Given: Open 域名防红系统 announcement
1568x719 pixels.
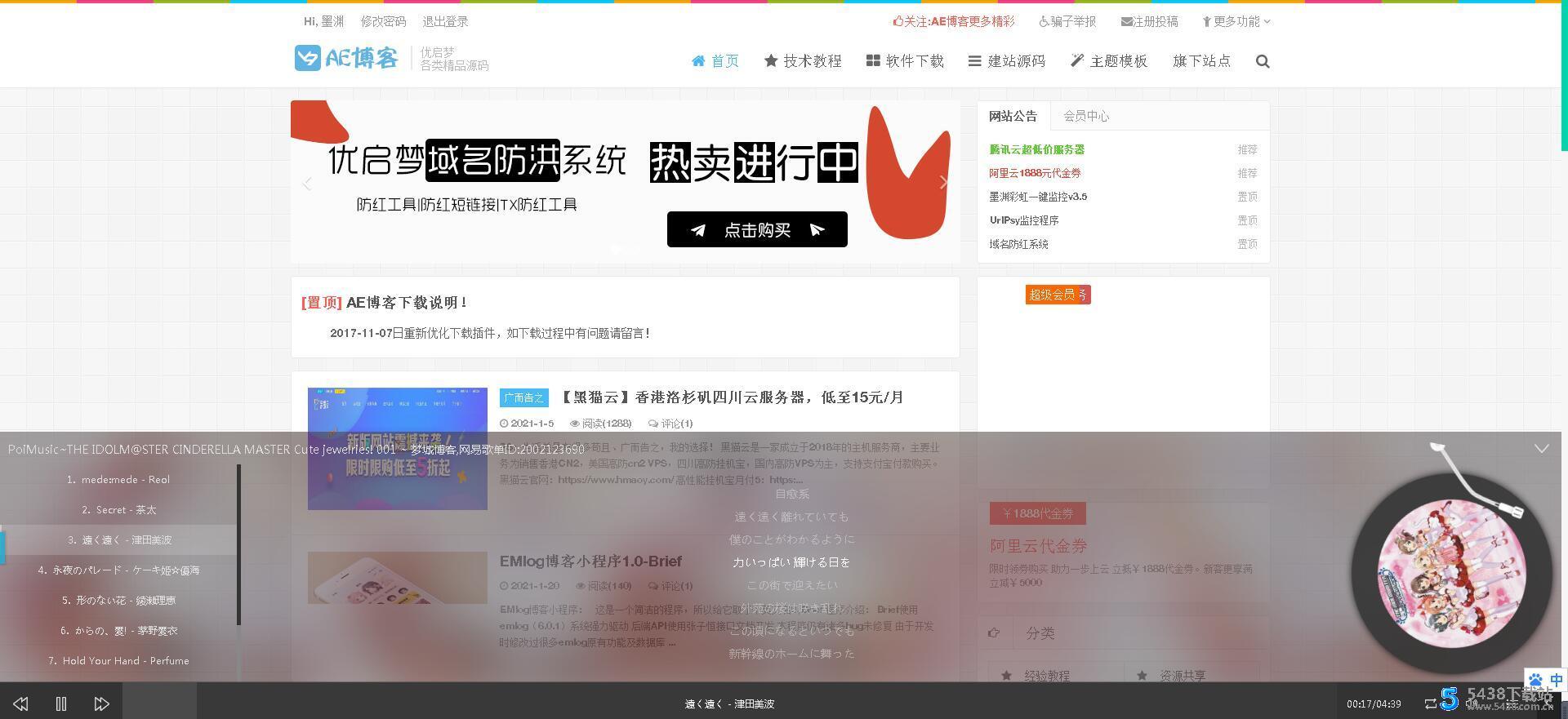Looking at the screenshot, I should [1018, 244].
